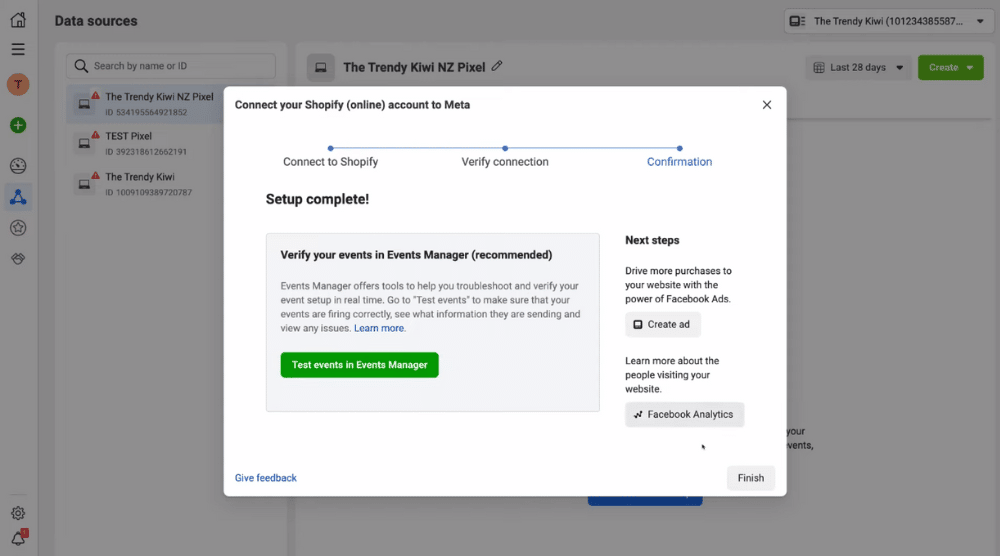Open the Overview gauge icon in the sidebar
This screenshot has height=556, width=1000.
click(x=18, y=166)
